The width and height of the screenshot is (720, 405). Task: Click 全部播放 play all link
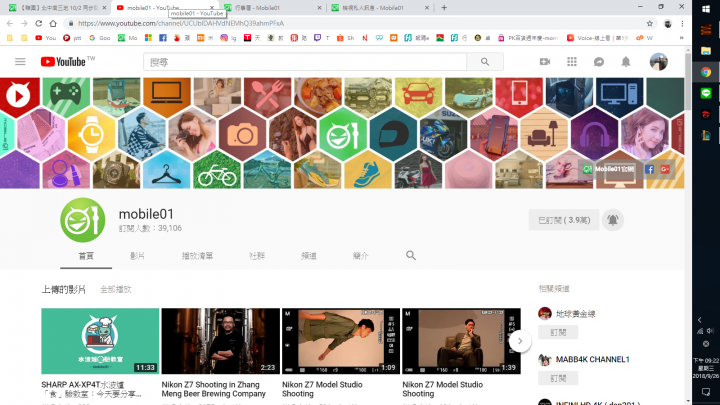click(x=116, y=289)
